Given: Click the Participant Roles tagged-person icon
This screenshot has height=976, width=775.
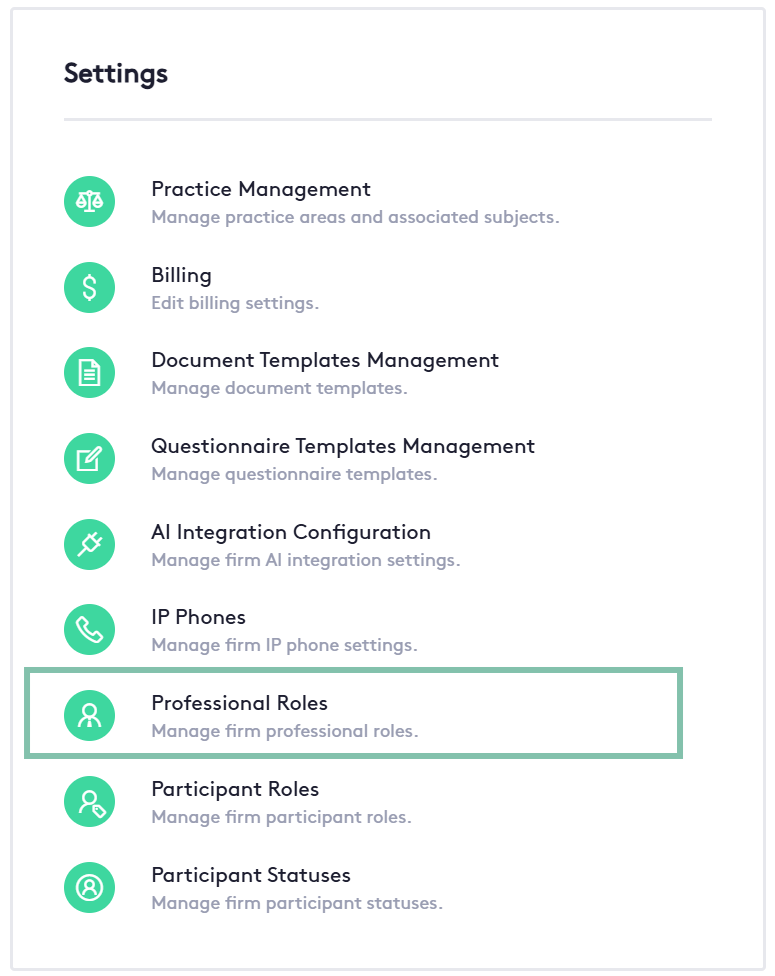Looking at the screenshot, I should pyautogui.click(x=90, y=802).
